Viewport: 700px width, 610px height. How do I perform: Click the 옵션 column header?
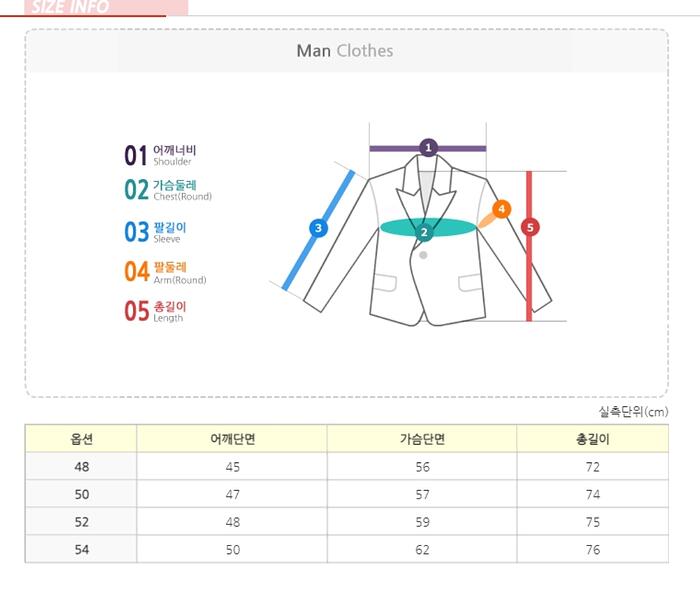[x=81, y=439]
